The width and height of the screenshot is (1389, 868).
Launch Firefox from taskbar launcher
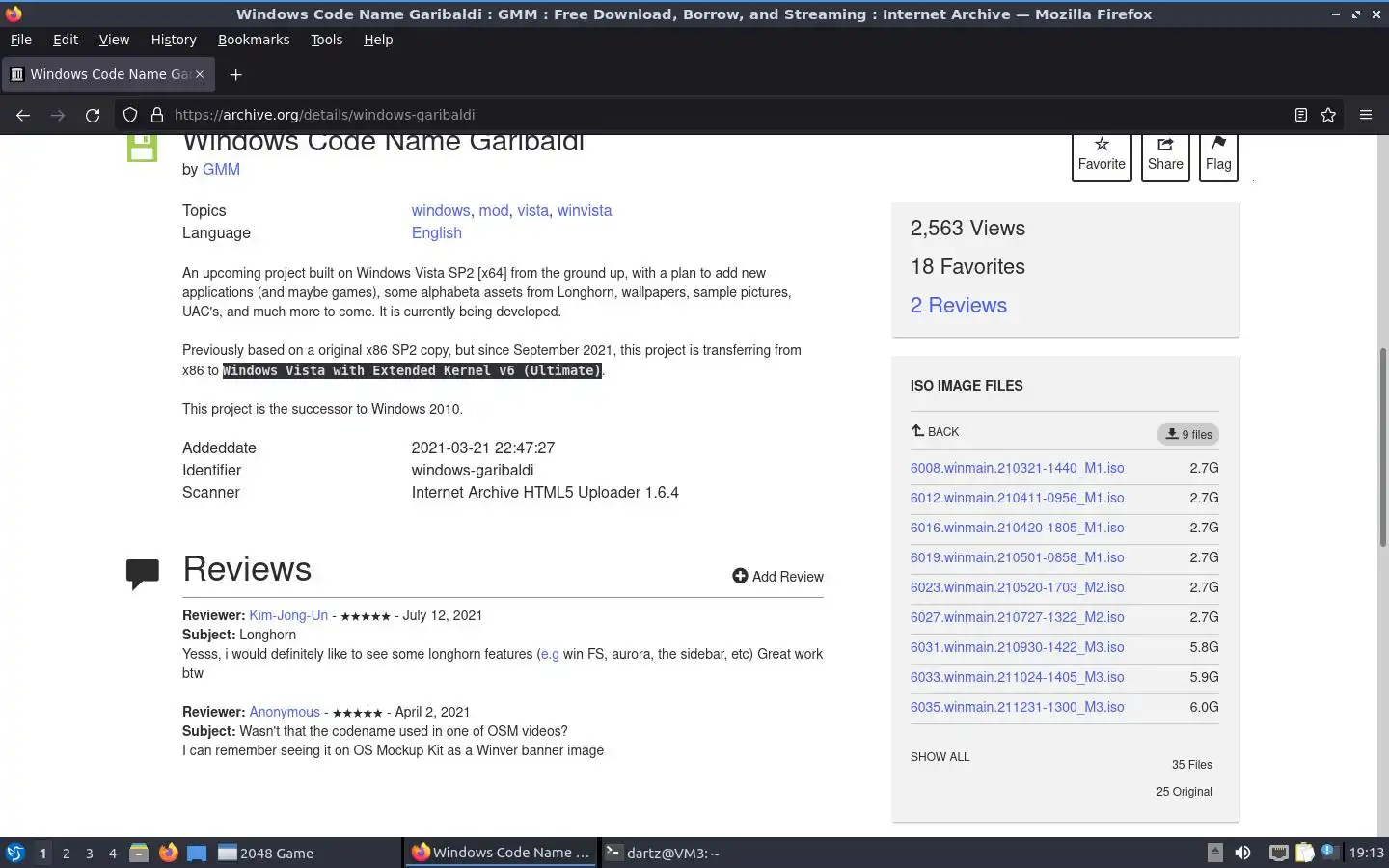click(168, 853)
